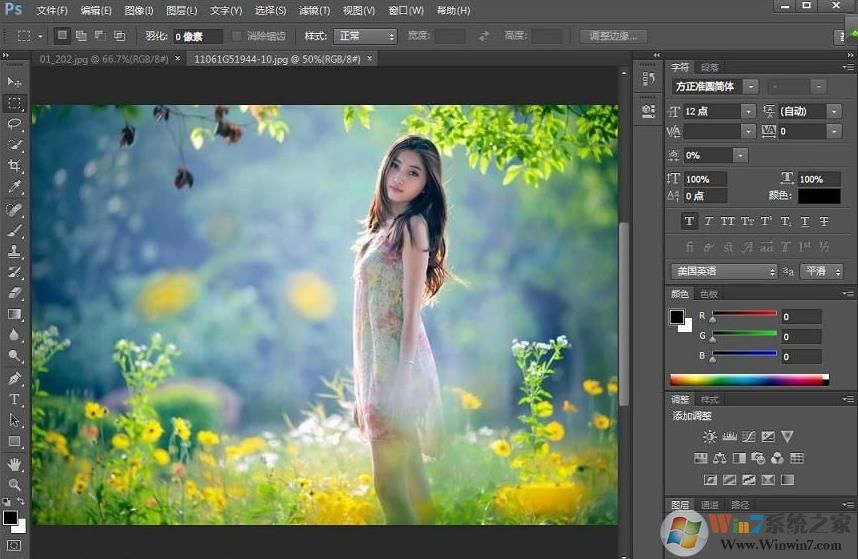
Task: Select the Move tool
Action: coord(14,82)
